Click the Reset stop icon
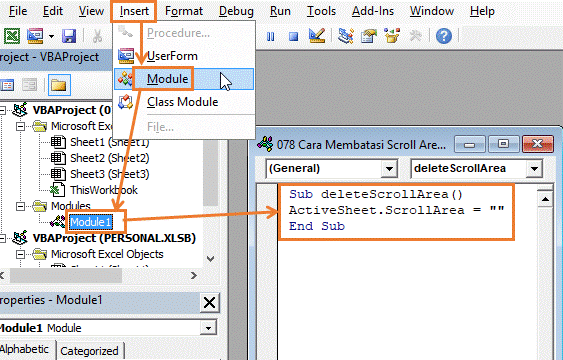This screenshot has width=563, height=360. (294, 36)
